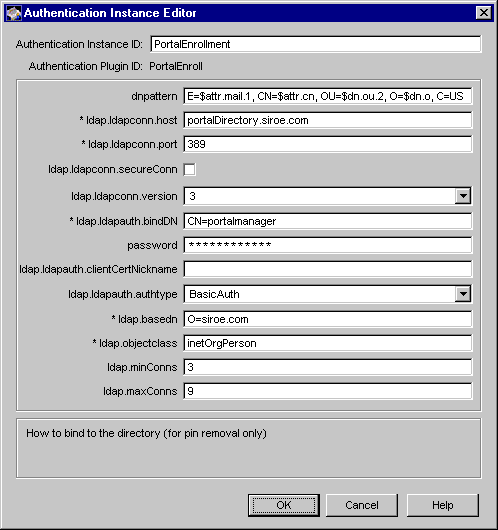
Task: Click the "* ldap.objectclass" label
Action: pyautogui.click(x=135, y=343)
